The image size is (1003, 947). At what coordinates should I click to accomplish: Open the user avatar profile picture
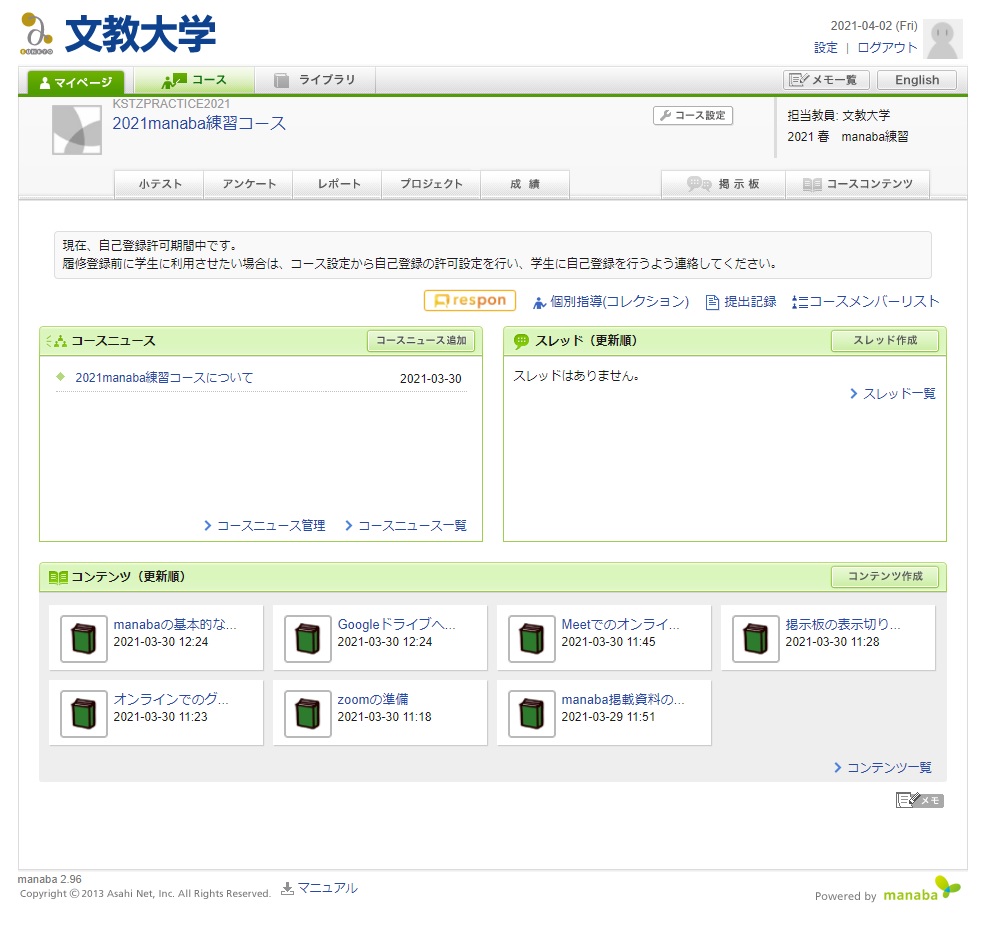[943, 39]
